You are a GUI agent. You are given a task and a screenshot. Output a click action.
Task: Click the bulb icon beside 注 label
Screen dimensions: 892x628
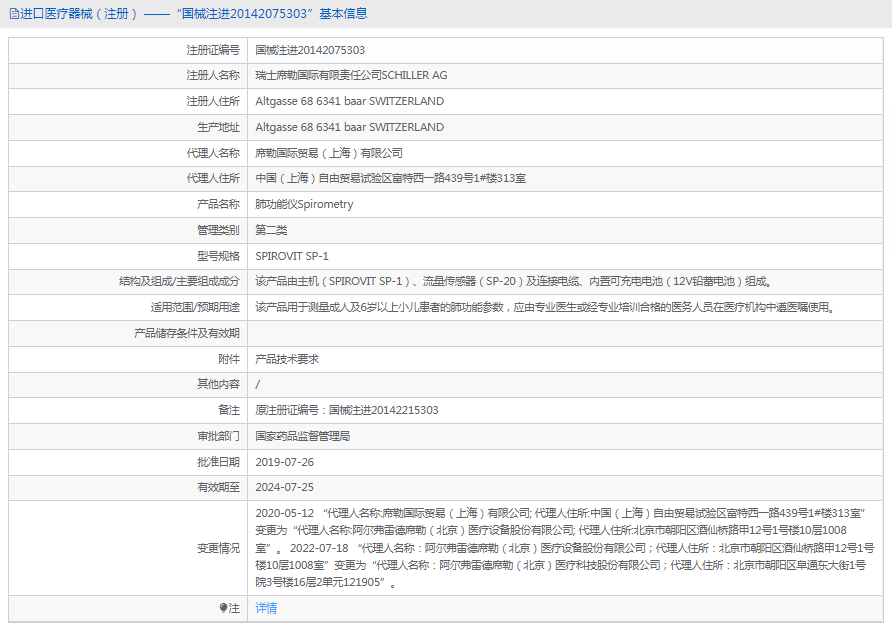[x=223, y=608]
